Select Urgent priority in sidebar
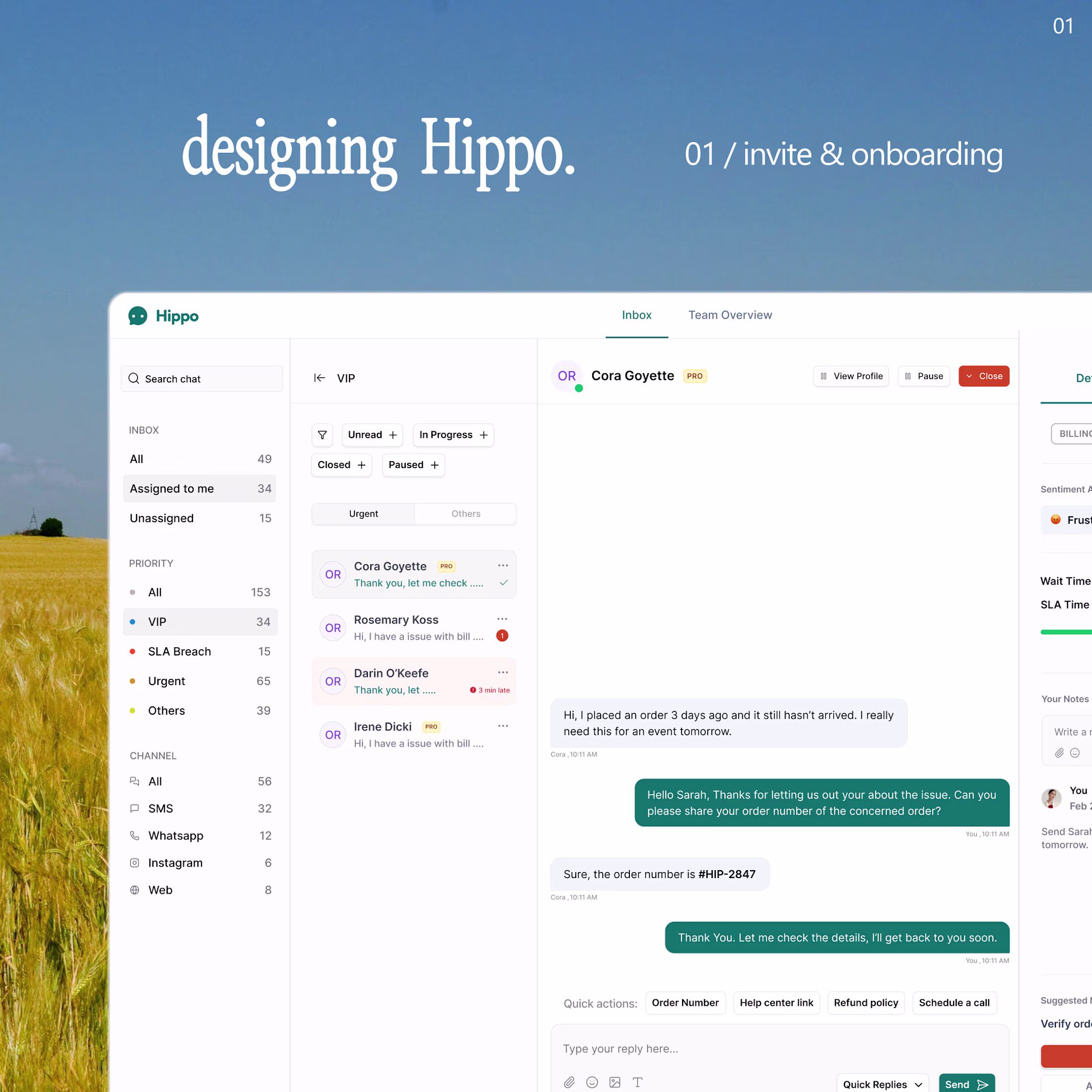The image size is (1092, 1092). (200, 681)
